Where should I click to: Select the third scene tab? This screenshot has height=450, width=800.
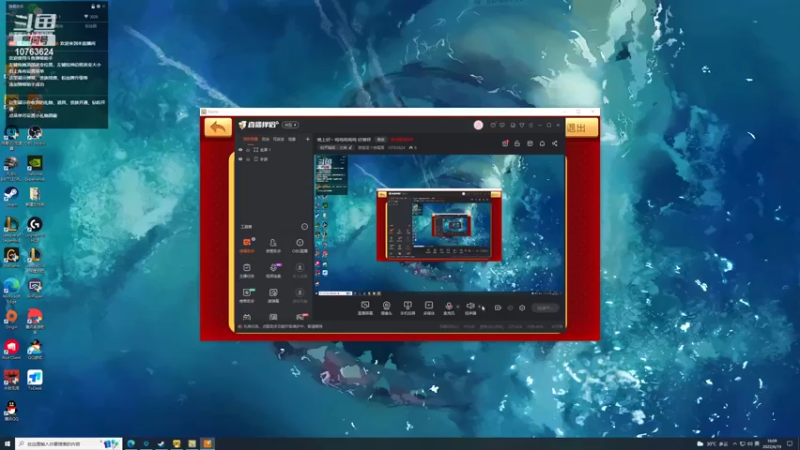[279, 139]
